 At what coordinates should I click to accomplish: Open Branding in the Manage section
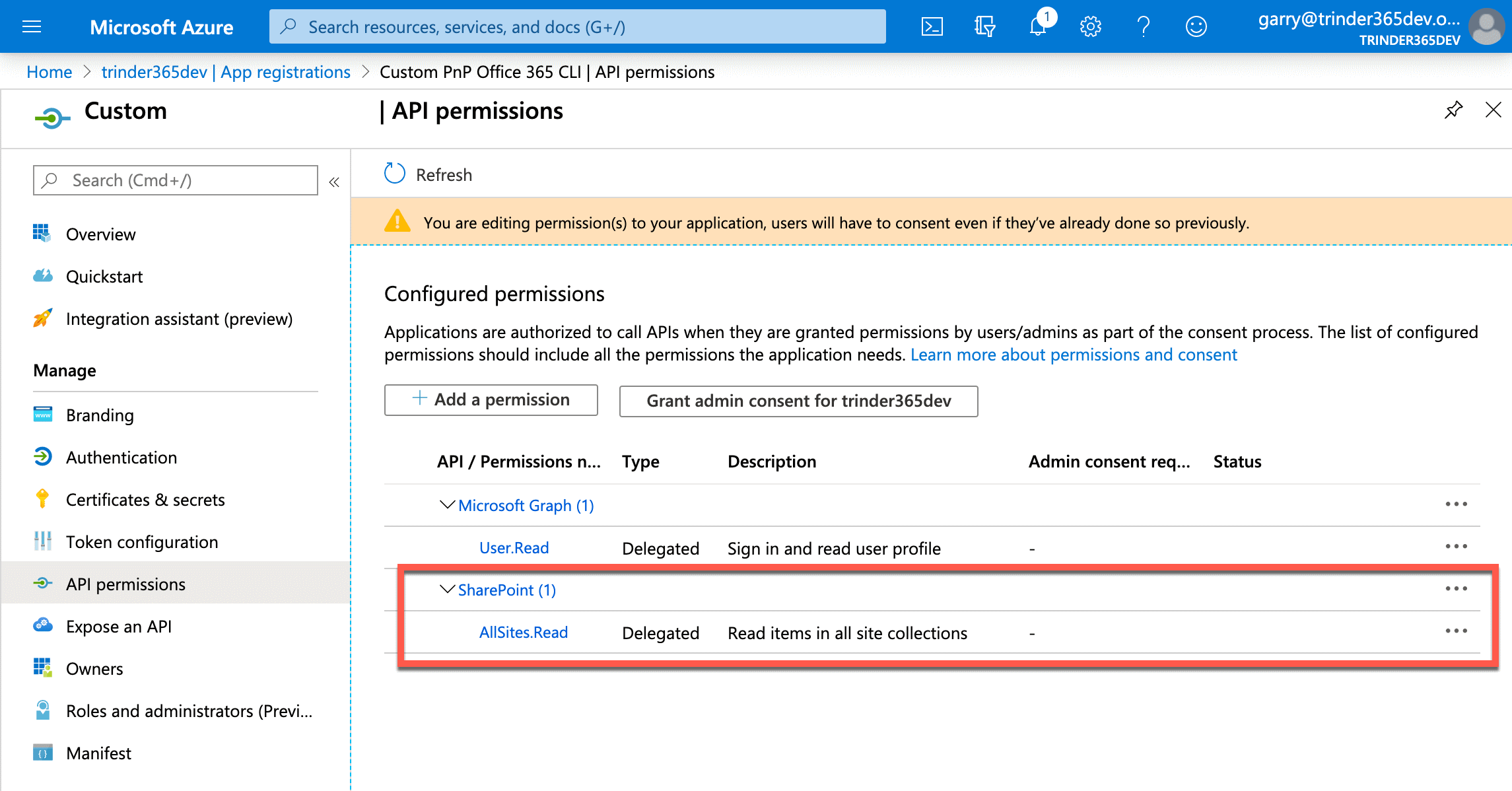[x=100, y=415]
